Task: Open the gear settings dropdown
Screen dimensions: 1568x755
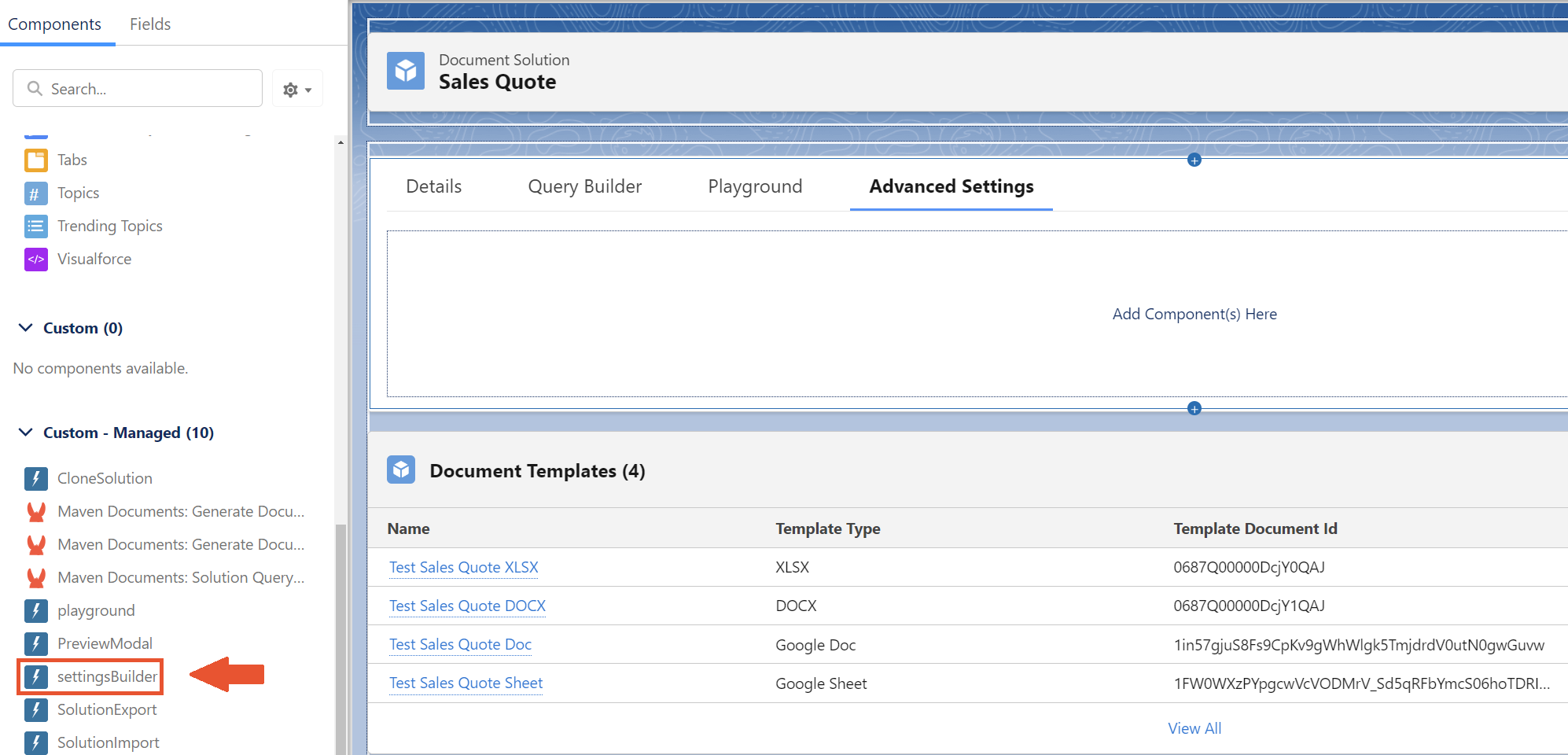Action: (x=297, y=90)
